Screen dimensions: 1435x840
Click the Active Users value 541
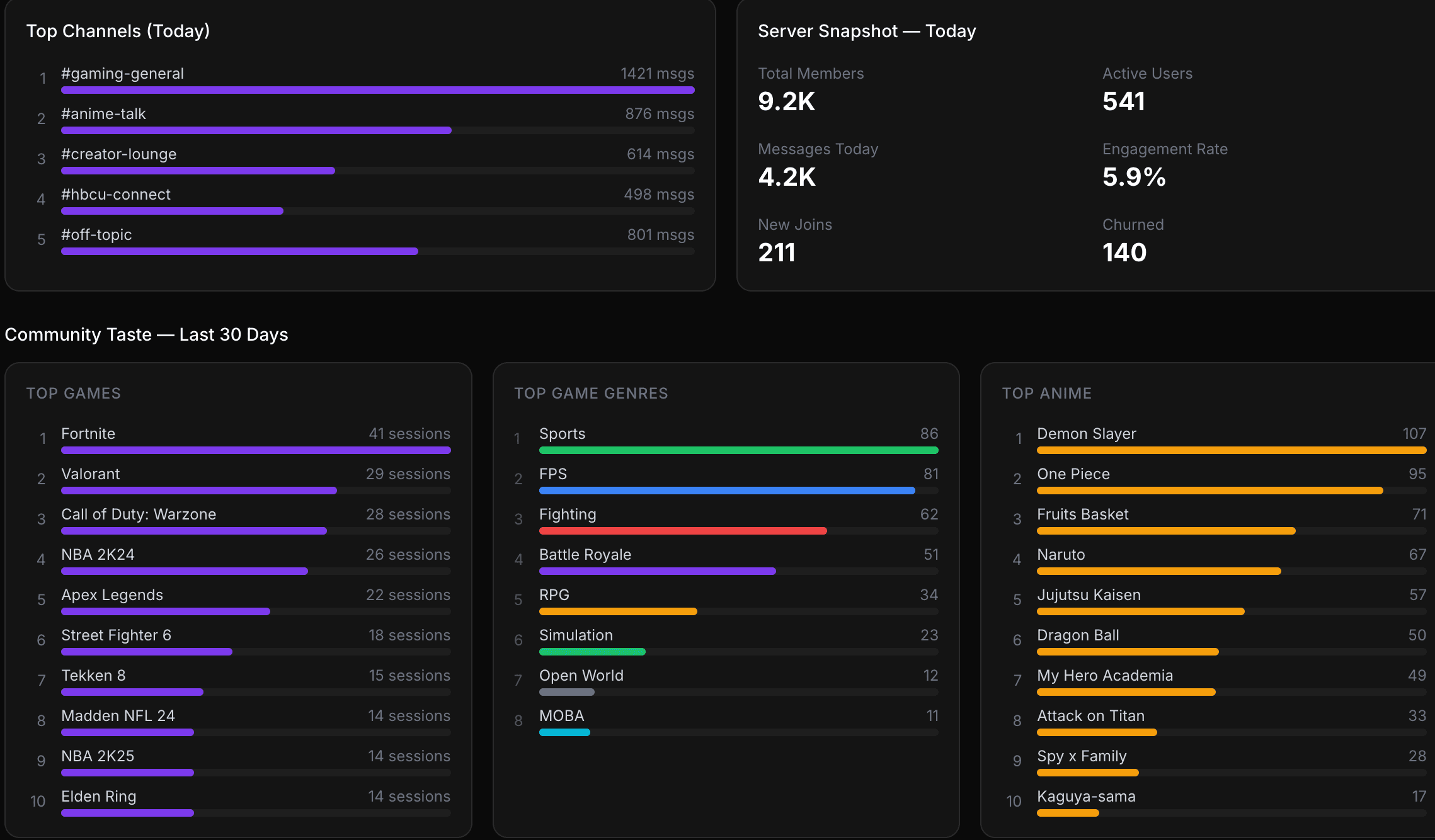(1124, 101)
